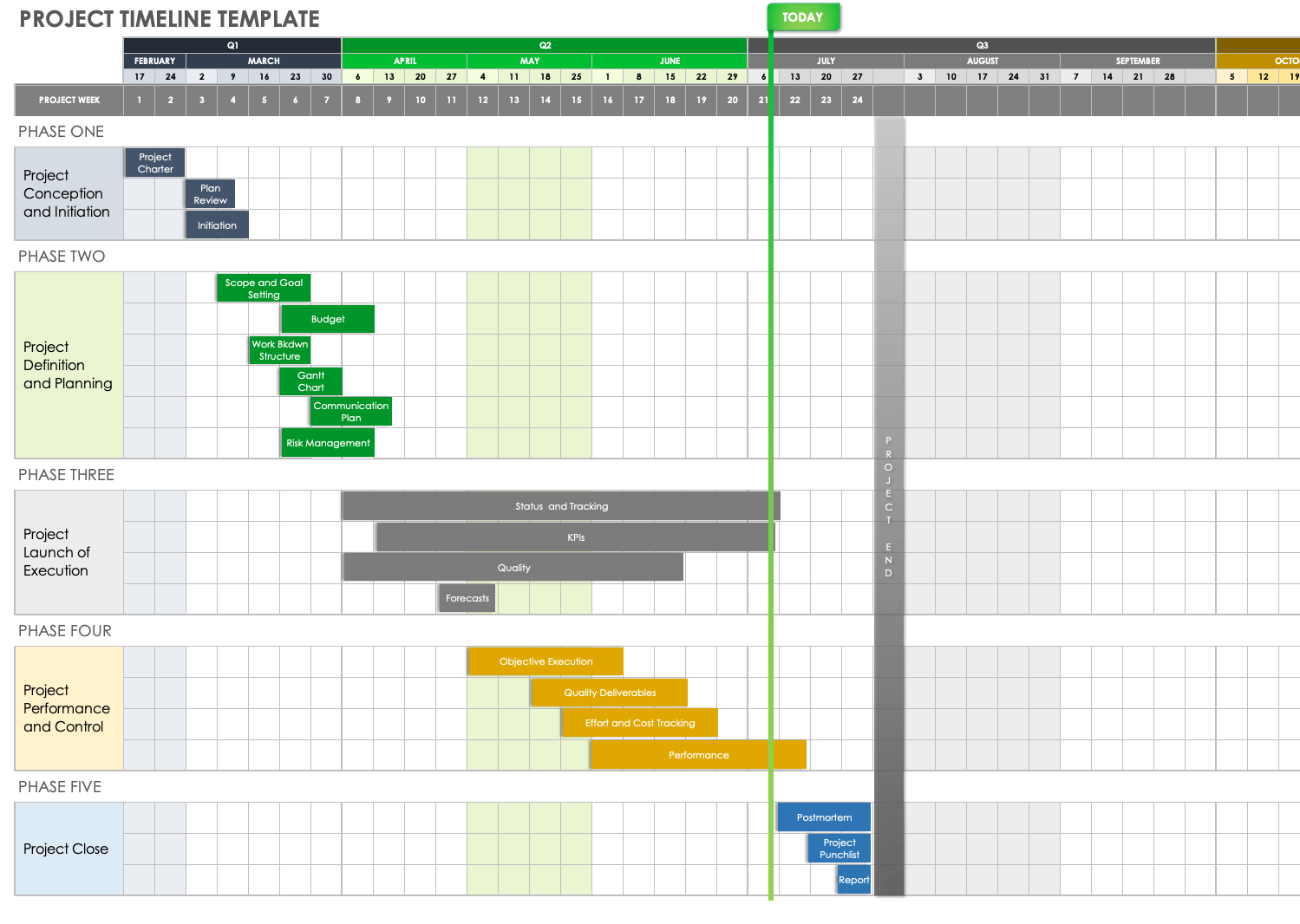1300x924 pixels.
Task: Select the Objective Execution bar
Action: click(545, 661)
